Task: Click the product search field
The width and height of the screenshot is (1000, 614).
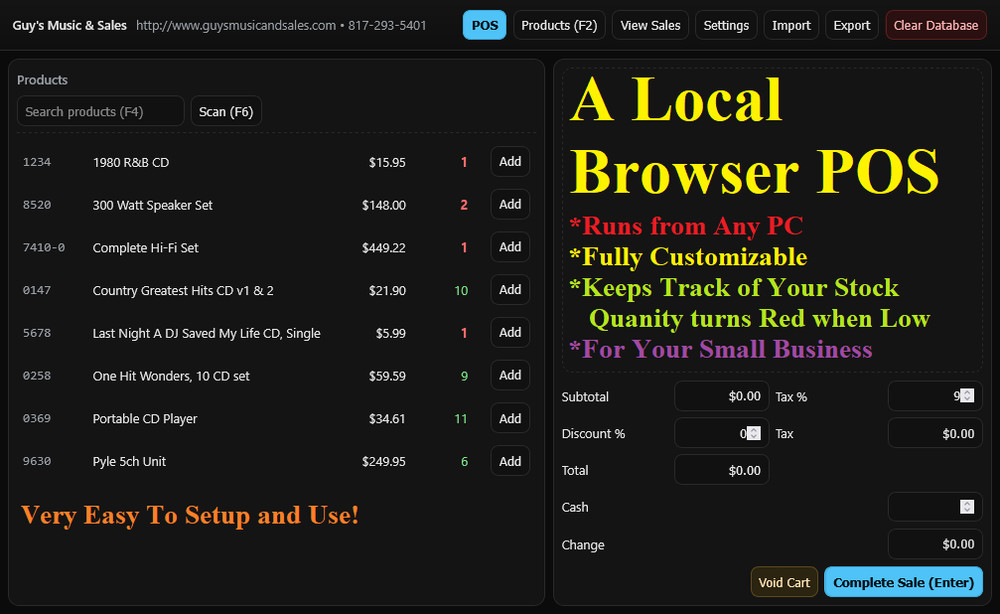Action: tap(100, 111)
